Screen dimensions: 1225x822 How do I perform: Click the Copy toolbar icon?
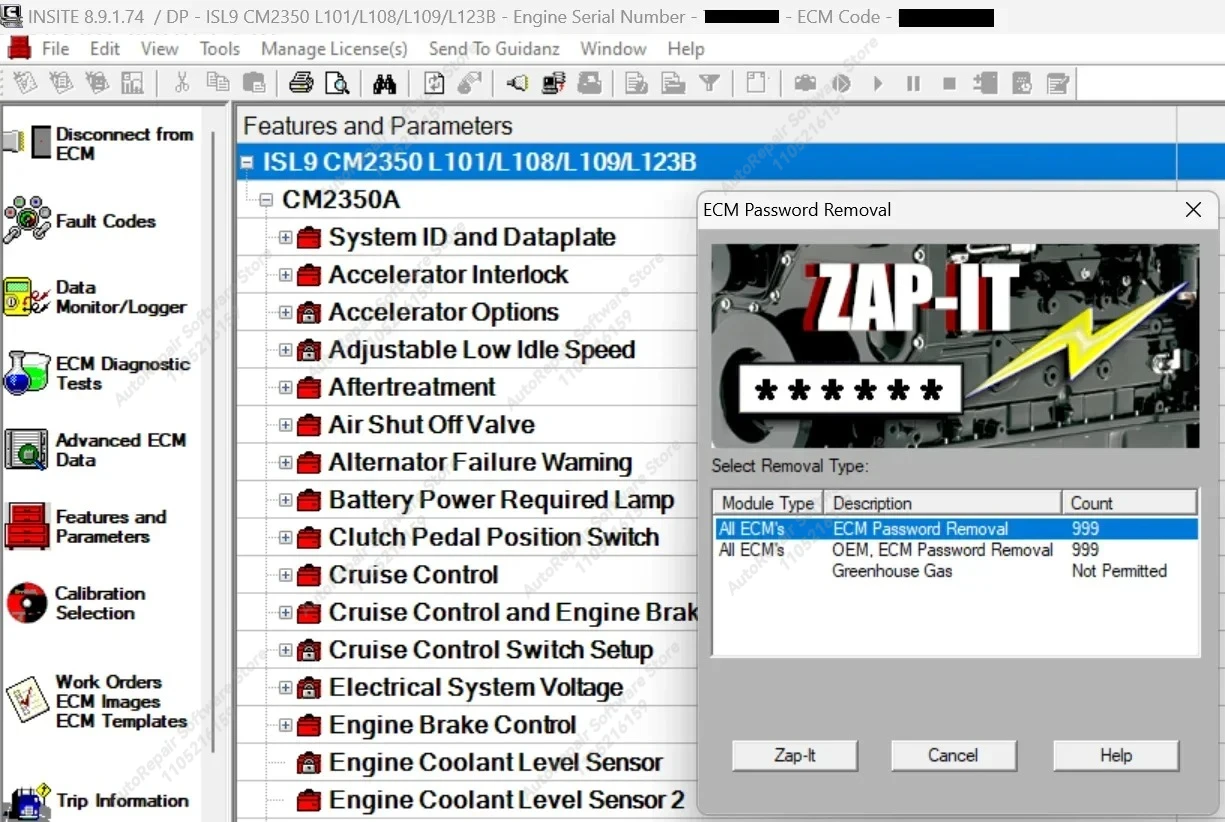click(217, 83)
